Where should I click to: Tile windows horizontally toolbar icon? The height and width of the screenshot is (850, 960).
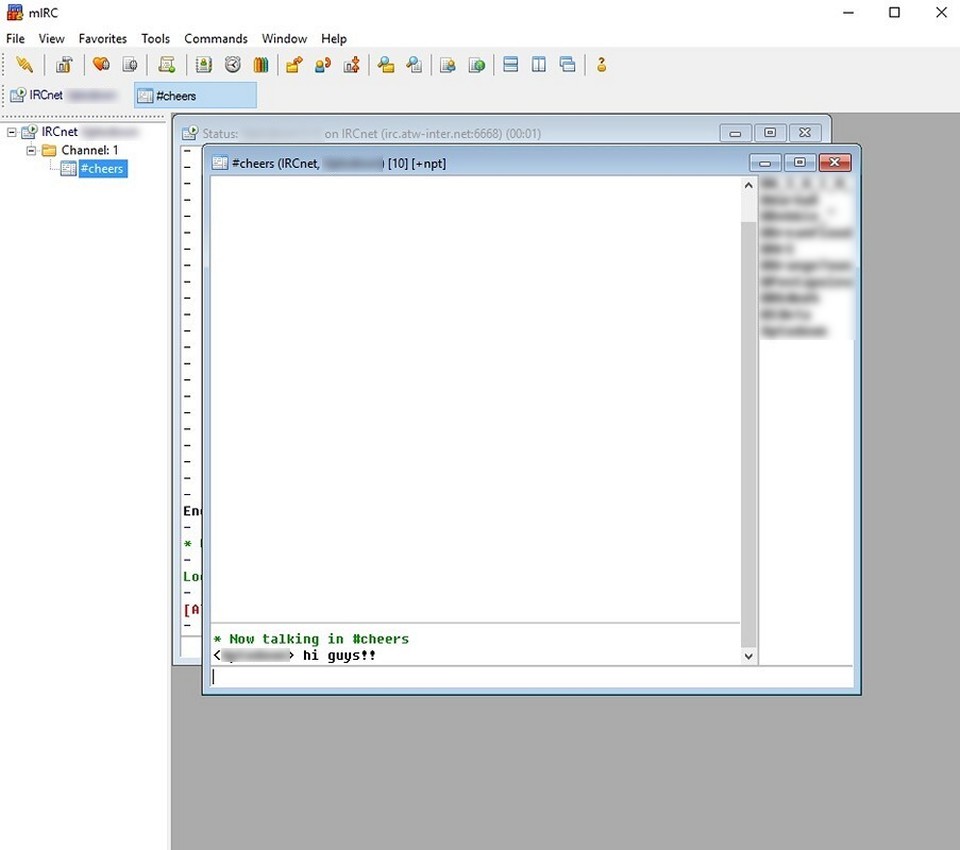pos(510,64)
